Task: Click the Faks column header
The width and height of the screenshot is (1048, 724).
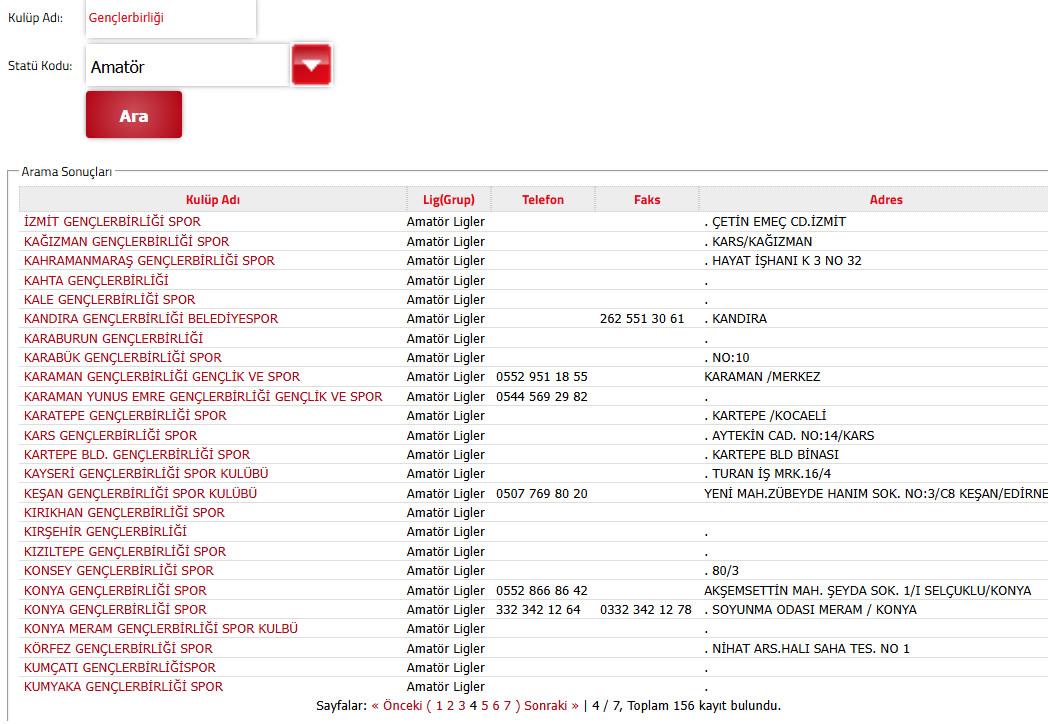Action: point(647,200)
